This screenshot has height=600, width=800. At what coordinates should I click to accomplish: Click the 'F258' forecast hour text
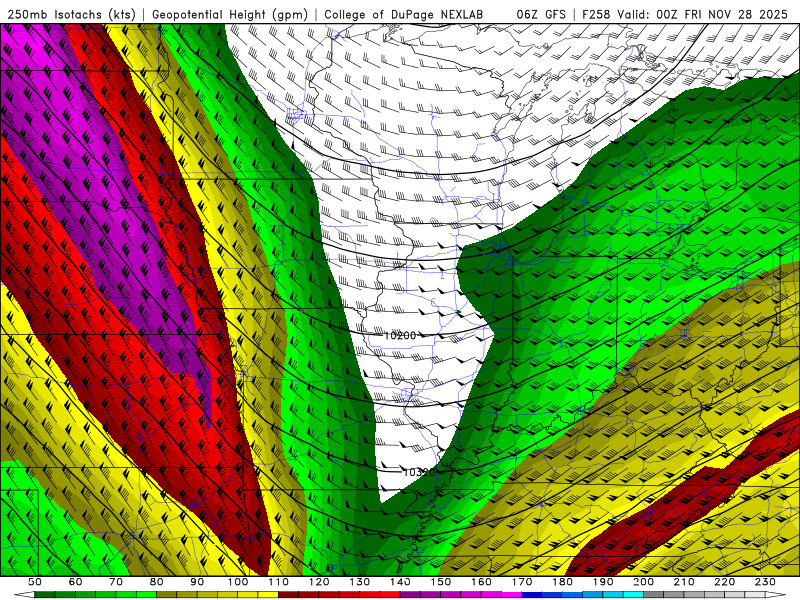pyautogui.click(x=596, y=14)
